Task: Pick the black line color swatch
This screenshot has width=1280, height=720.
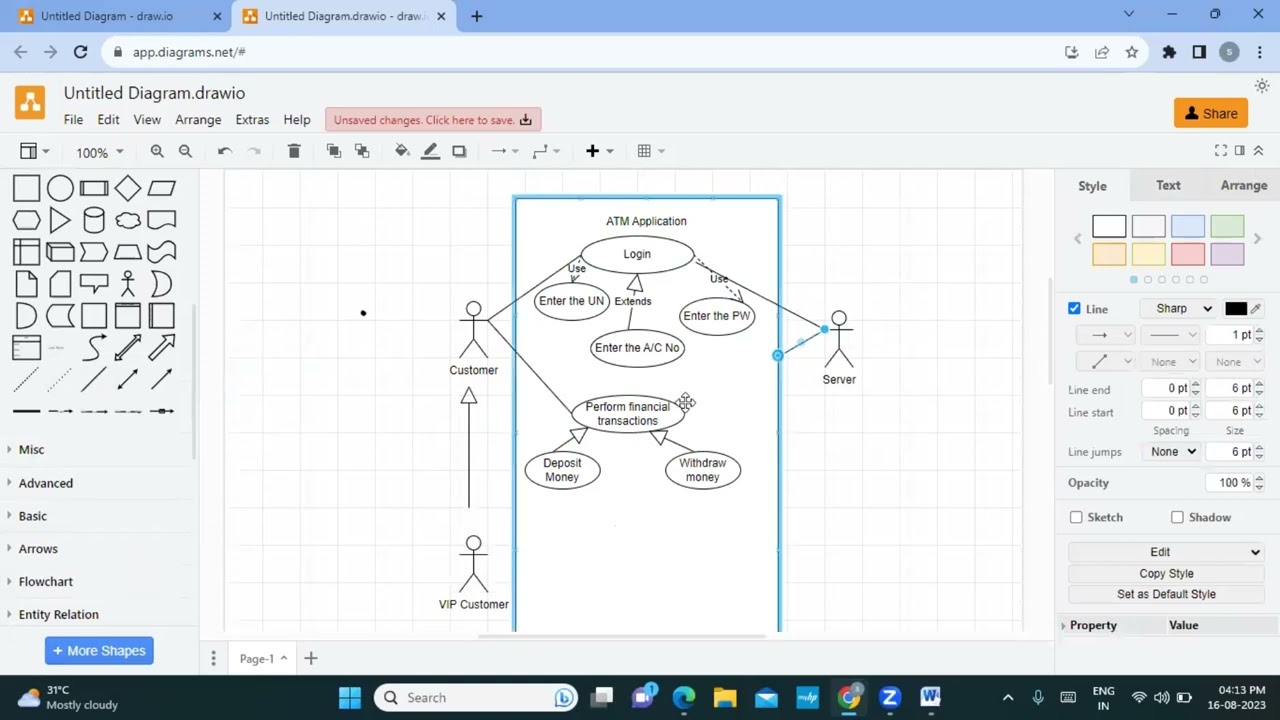Action: point(1236,309)
